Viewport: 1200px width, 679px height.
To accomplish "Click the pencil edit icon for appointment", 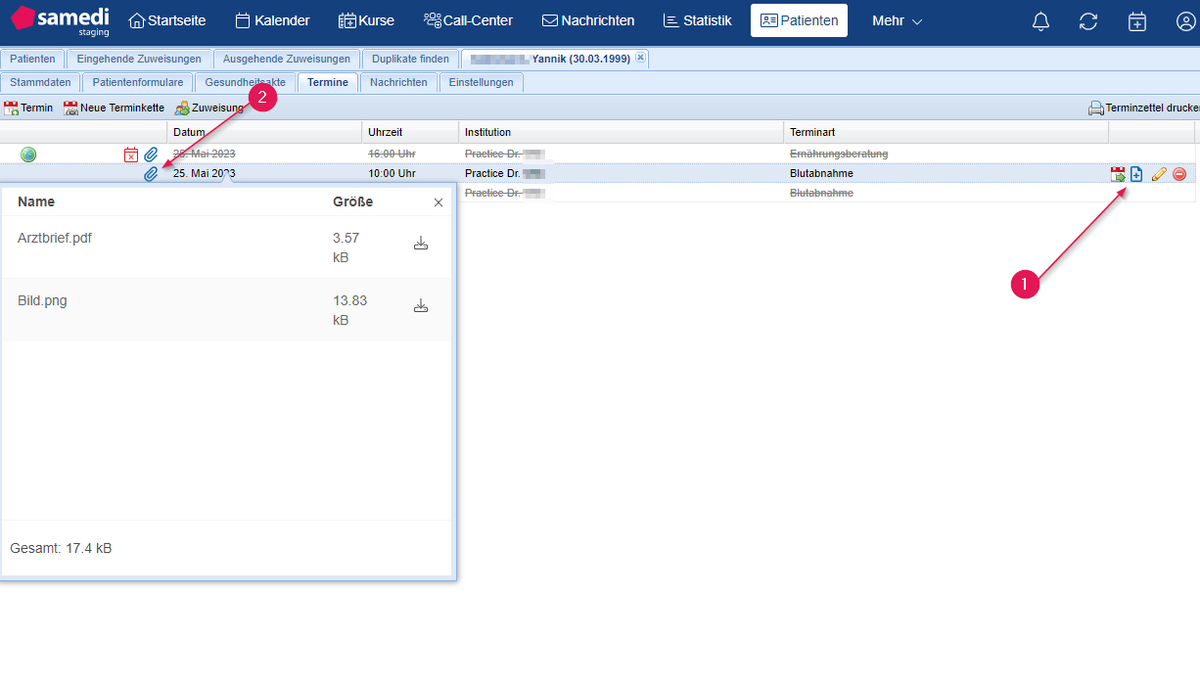I will pos(1159,174).
